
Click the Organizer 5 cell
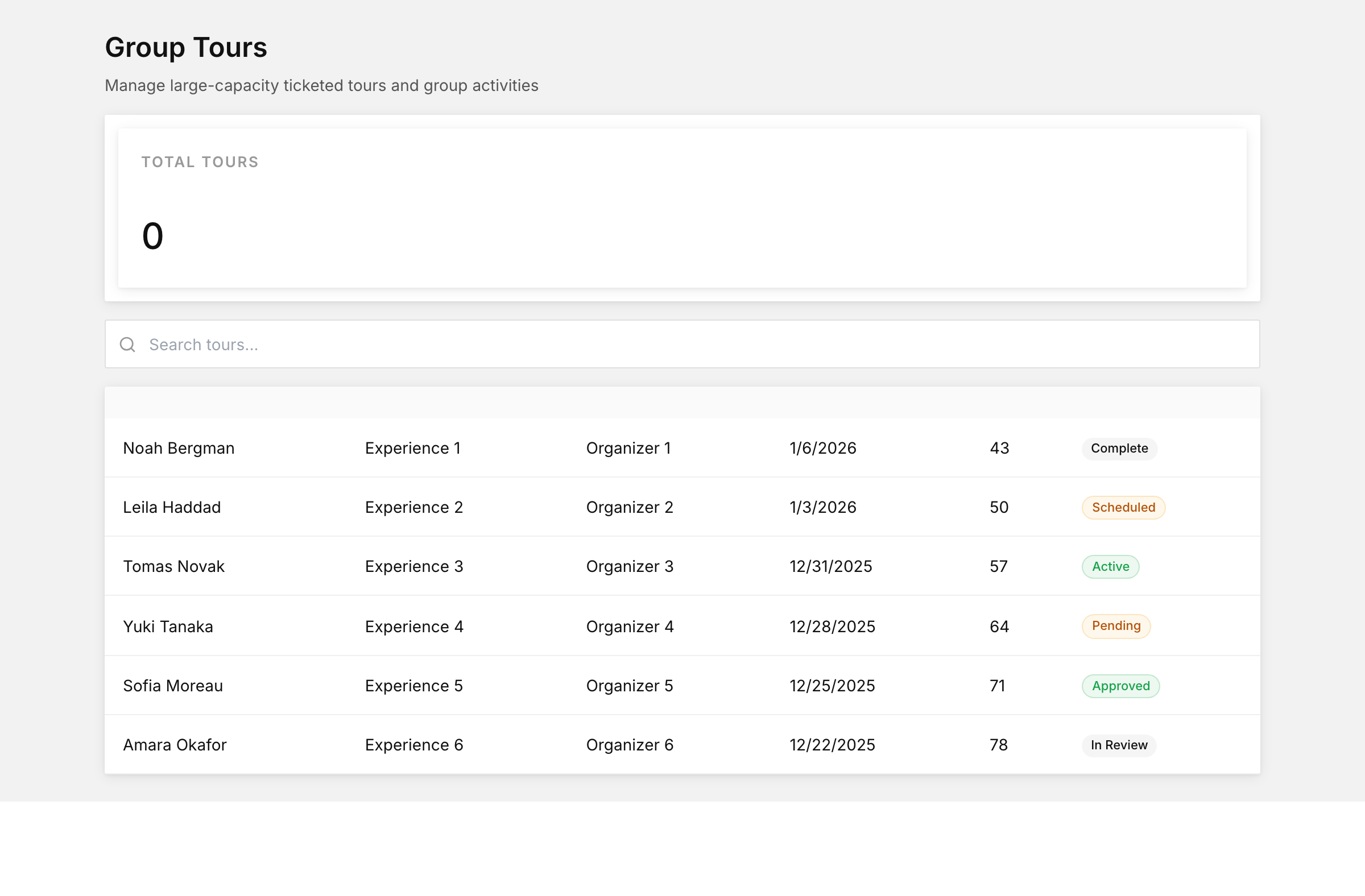point(630,686)
